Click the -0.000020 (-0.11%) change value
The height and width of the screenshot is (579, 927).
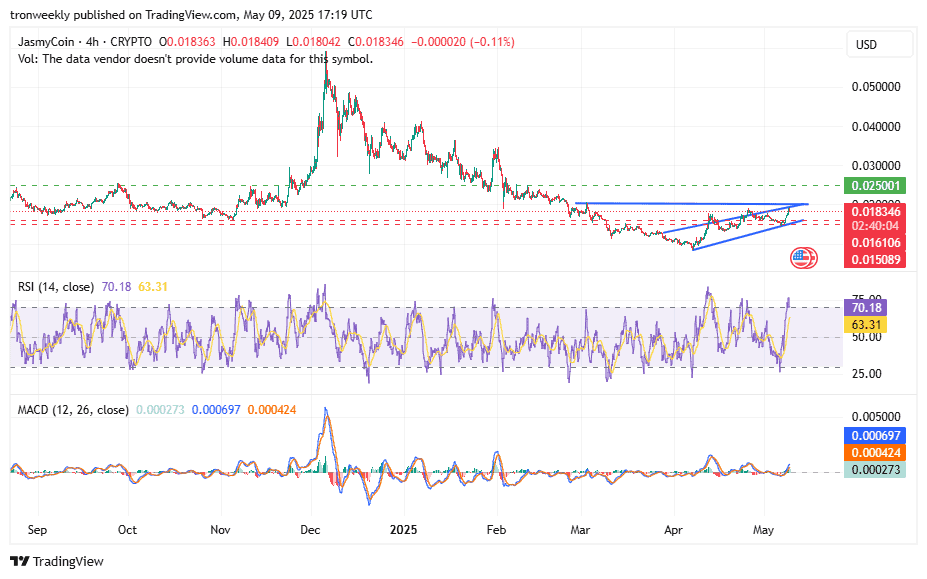tap(463, 42)
